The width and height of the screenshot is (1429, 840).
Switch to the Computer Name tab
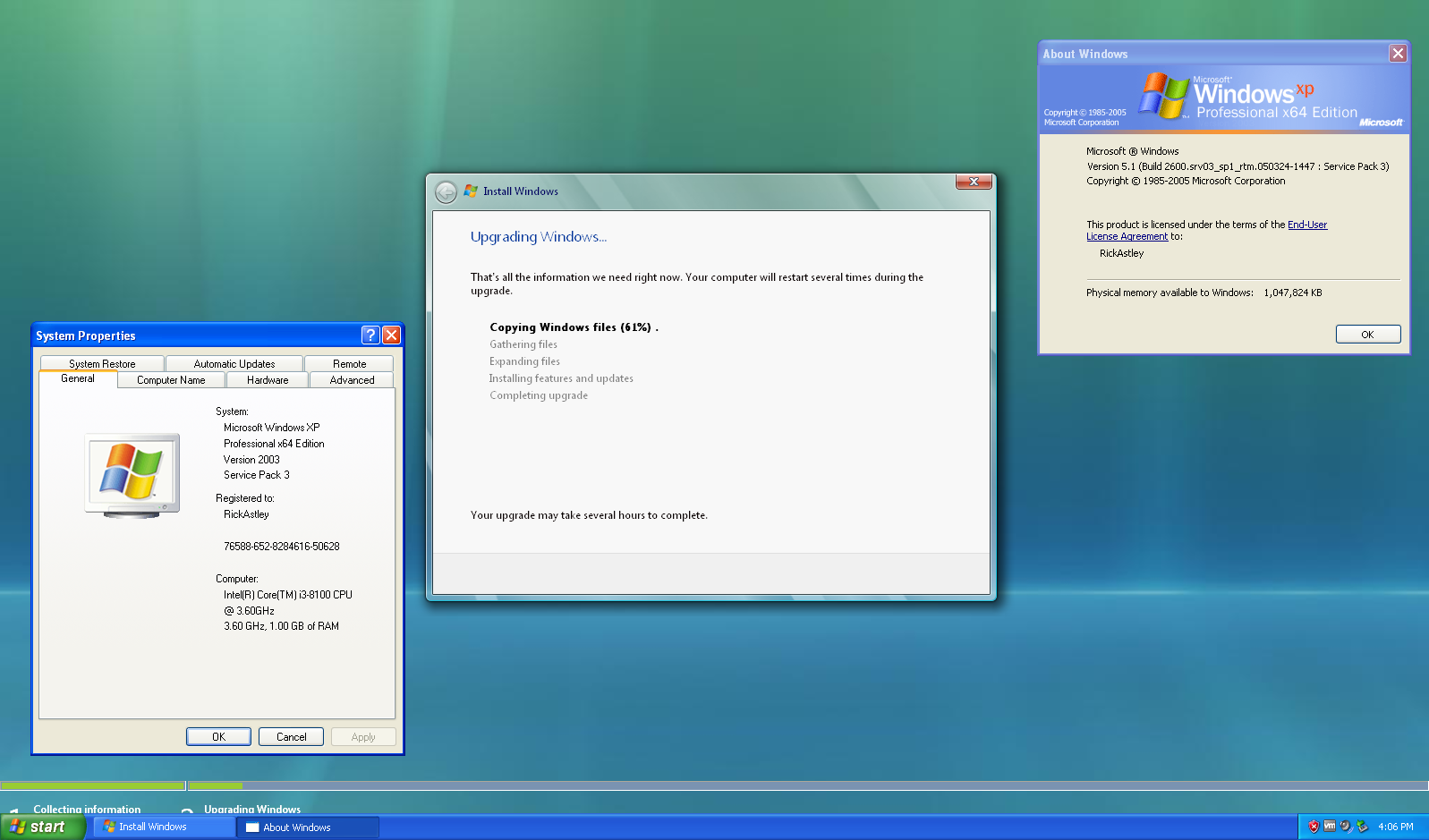[x=171, y=380]
